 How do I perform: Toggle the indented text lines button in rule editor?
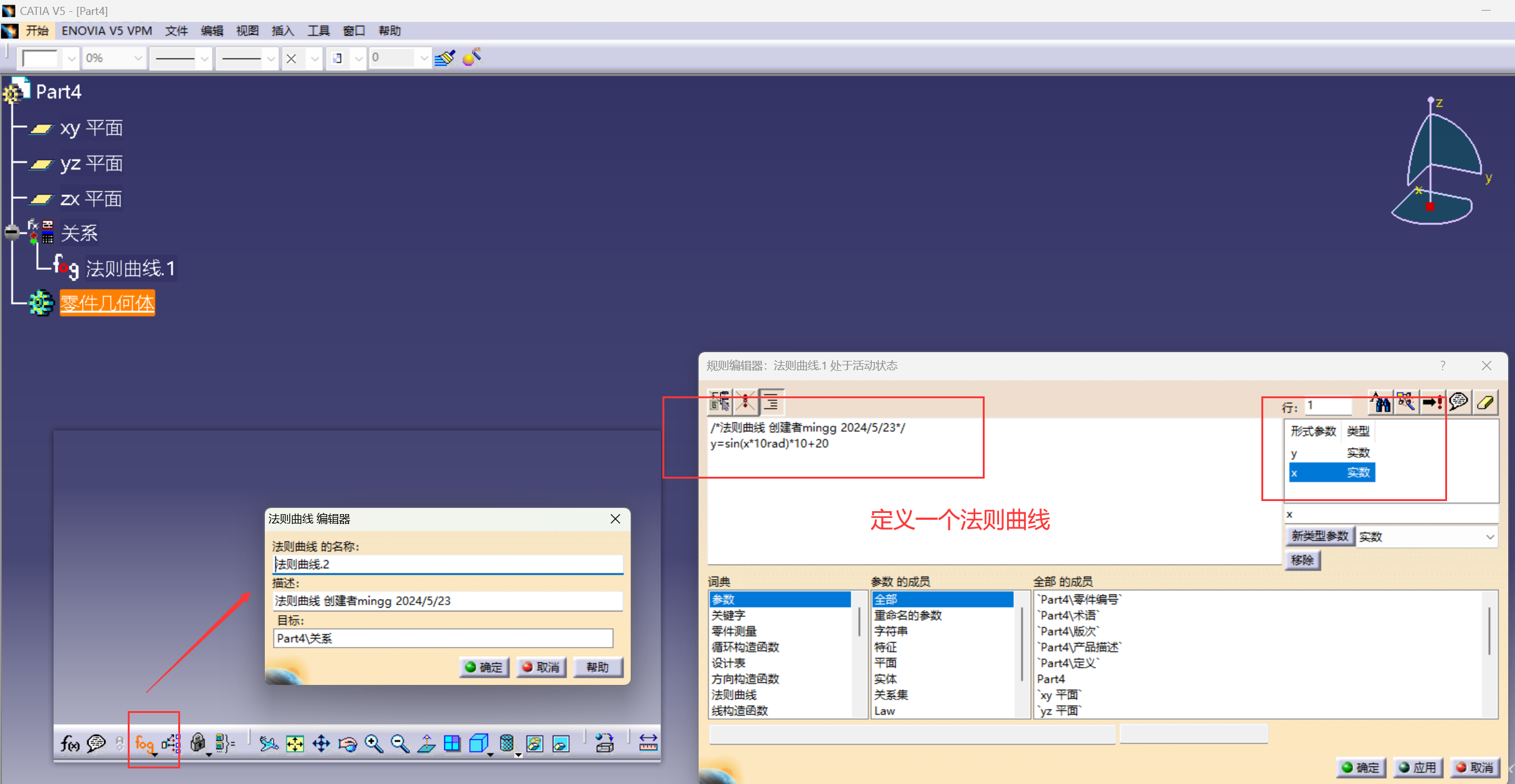coord(772,403)
